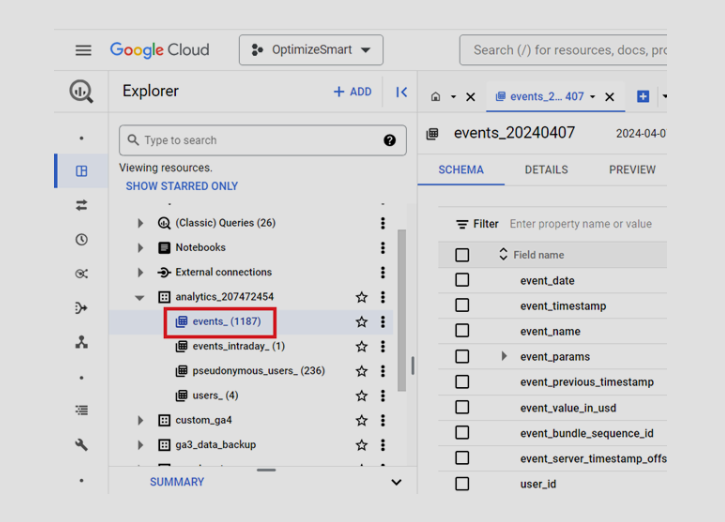Check the user_id field checkbox
The image size is (725, 522).
coord(462,484)
